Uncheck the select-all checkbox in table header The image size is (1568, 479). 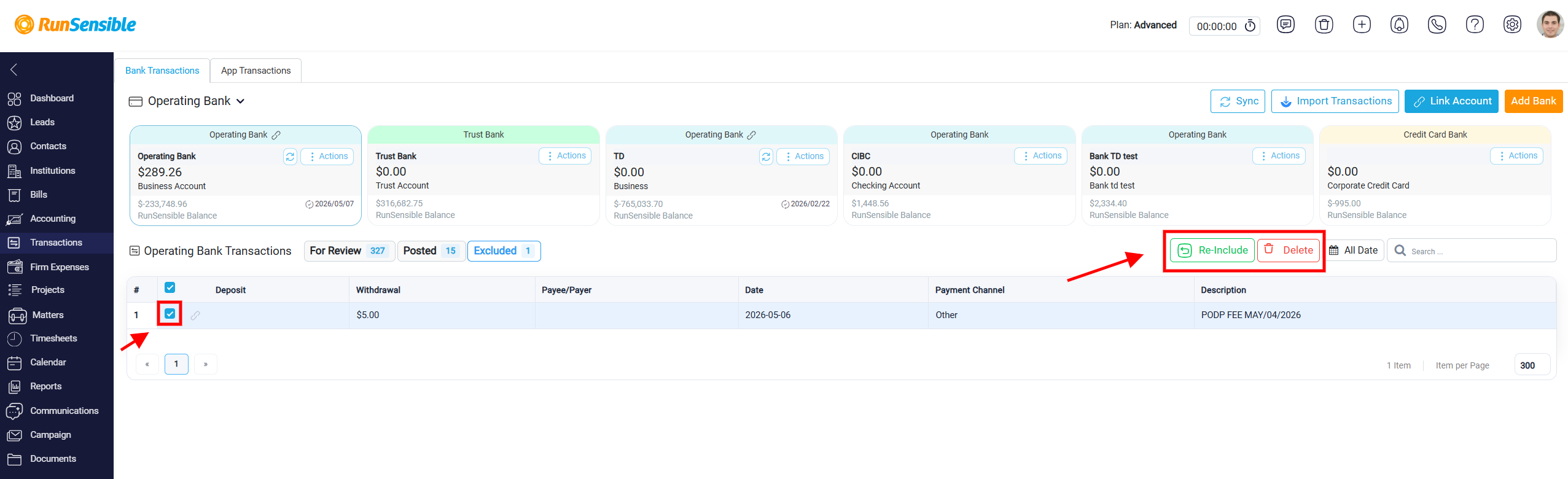(x=170, y=287)
